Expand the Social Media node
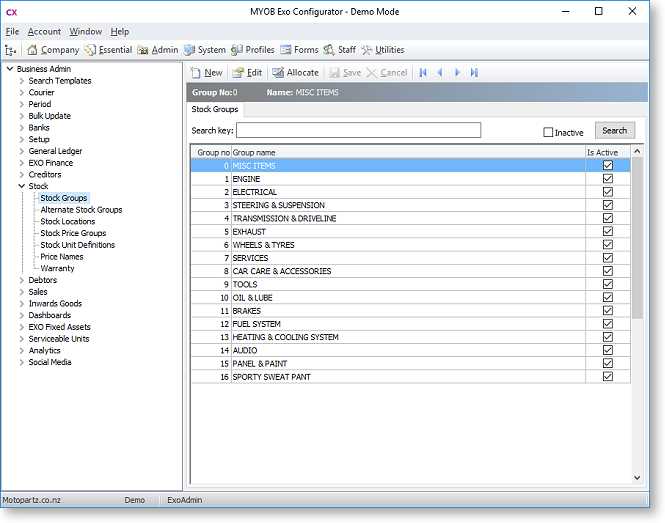665x523 pixels. pyautogui.click(x=22, y=362)
